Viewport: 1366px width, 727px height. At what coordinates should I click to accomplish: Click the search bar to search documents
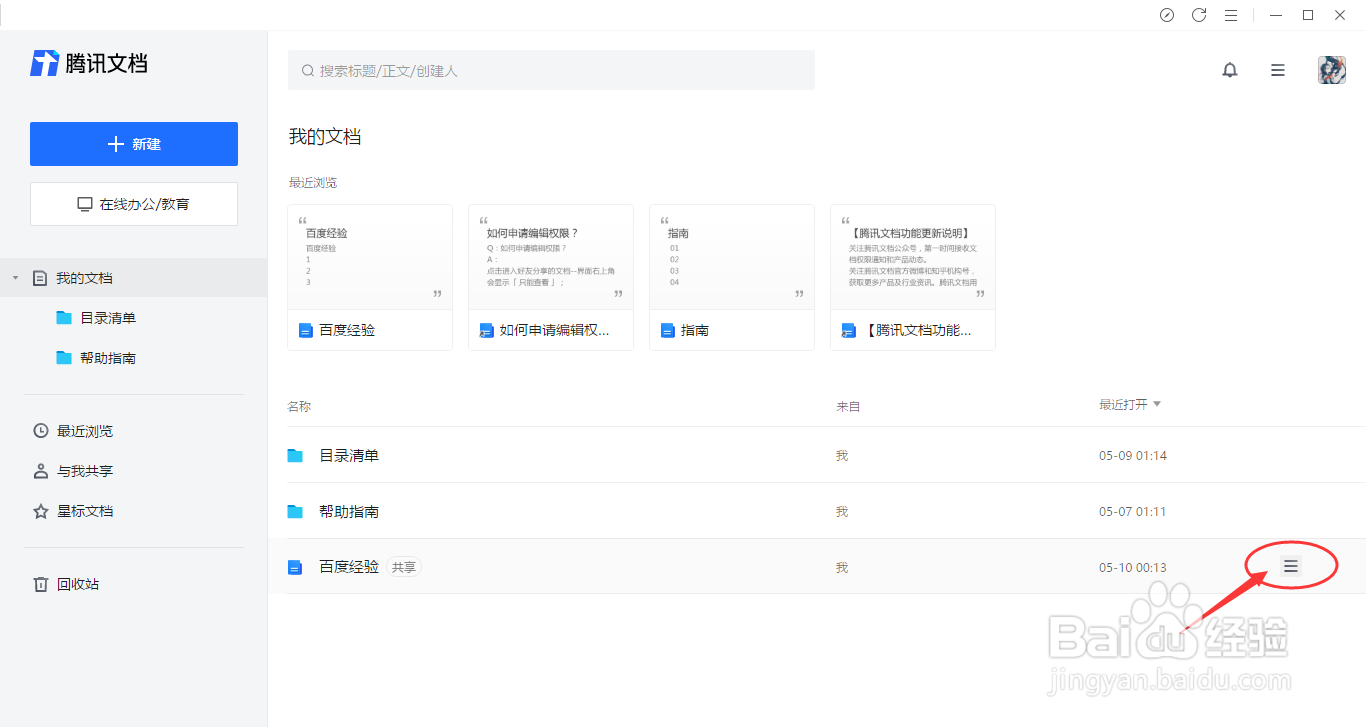(x=550, y=70)
